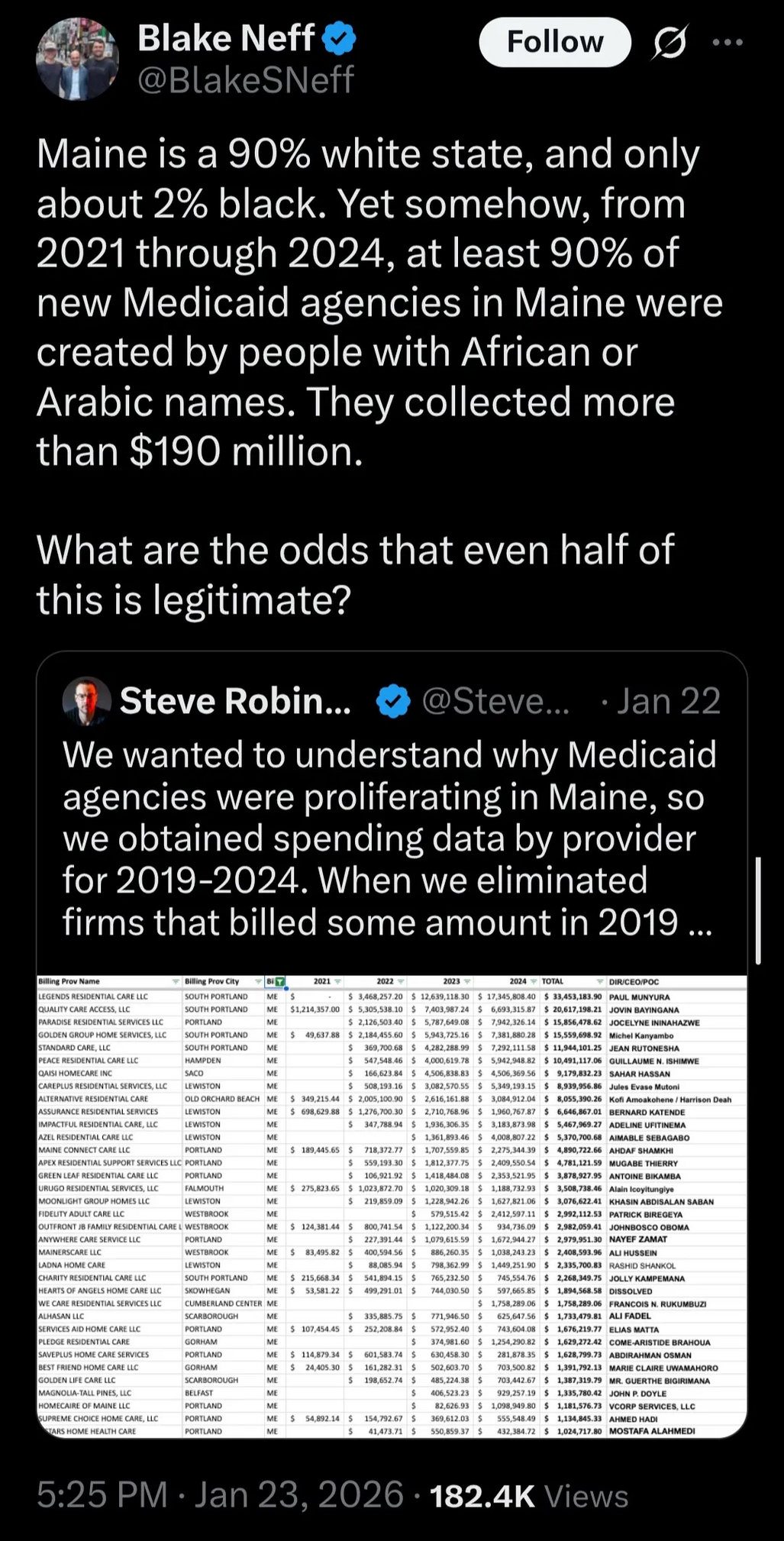Screen dimensions: 784x1541
Task: Click the 182.4K Views count
Action: [528, 1495]
